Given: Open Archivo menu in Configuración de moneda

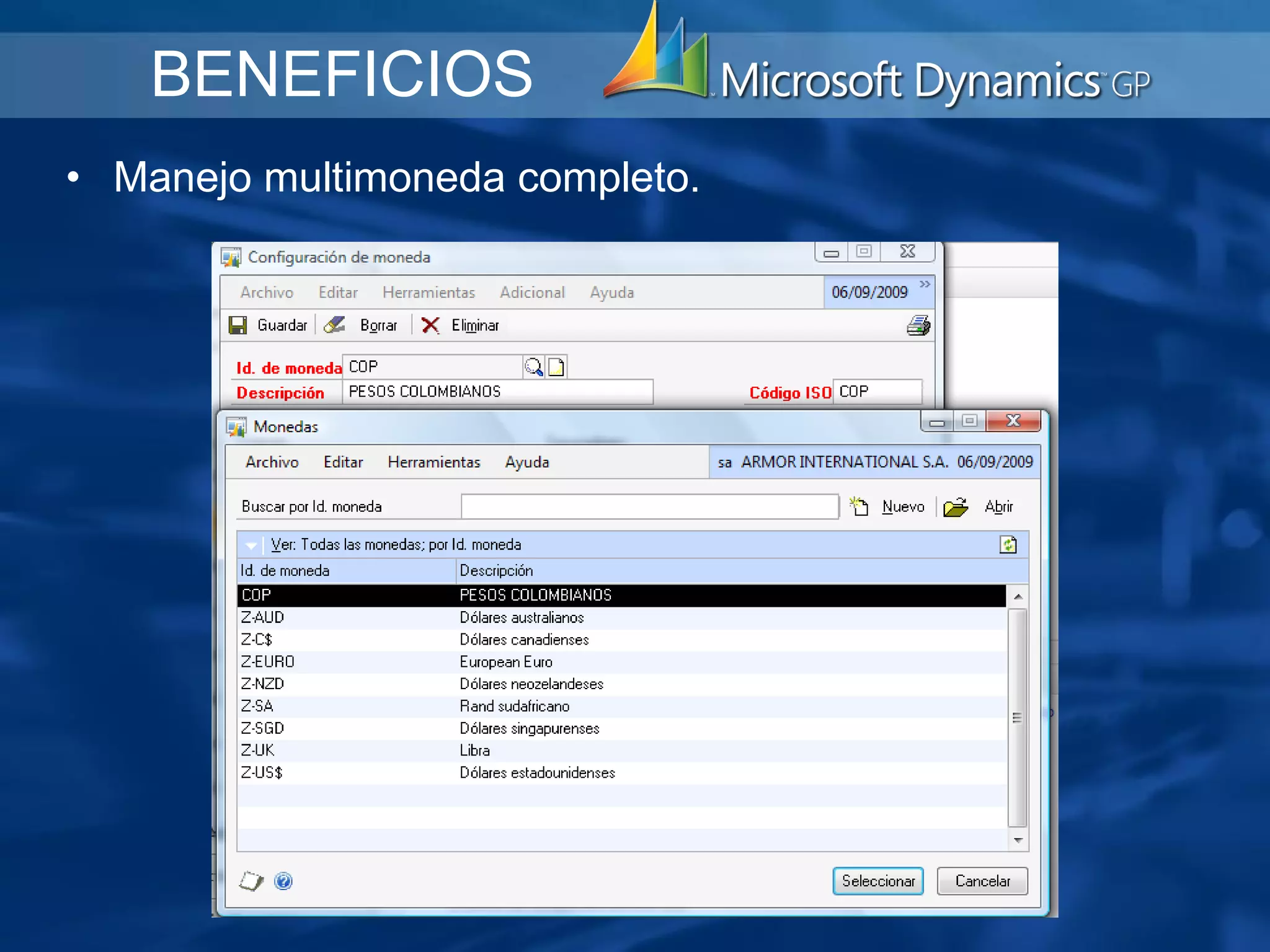Looking at the screenshot, I should coord(267,292).
